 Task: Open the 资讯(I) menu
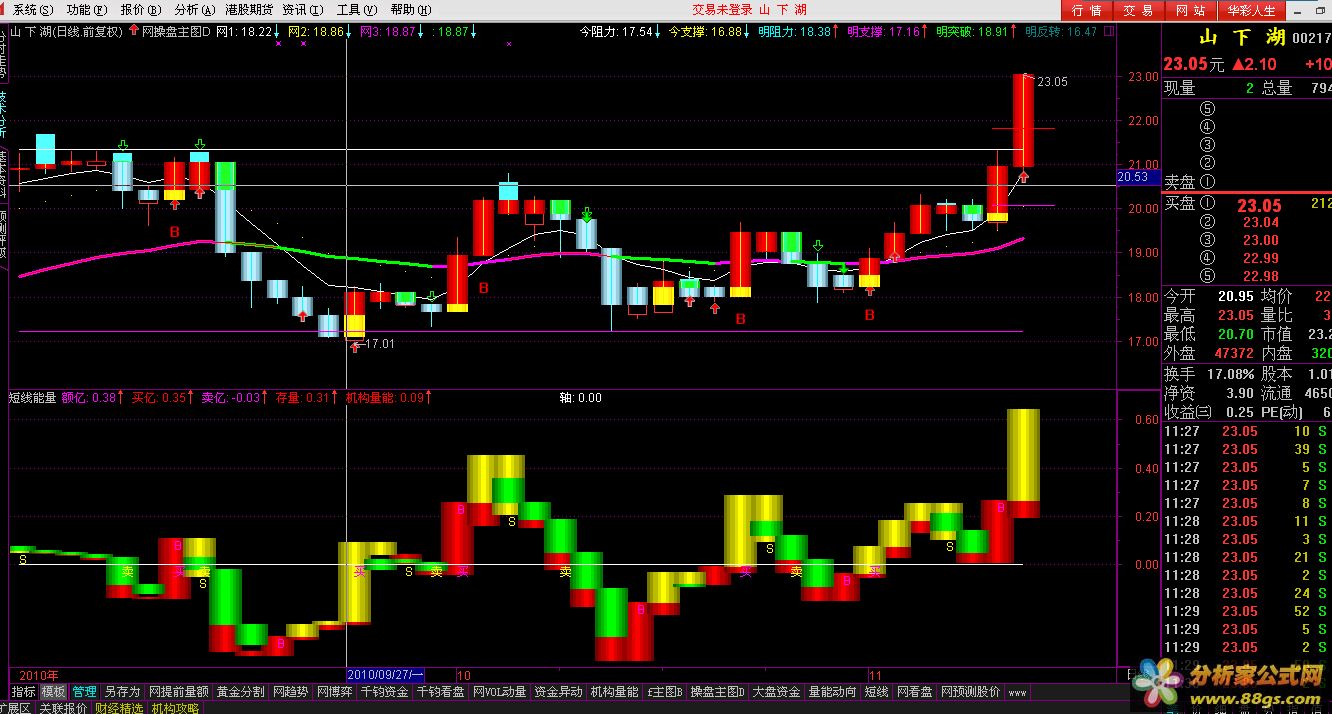pos(302,10)
